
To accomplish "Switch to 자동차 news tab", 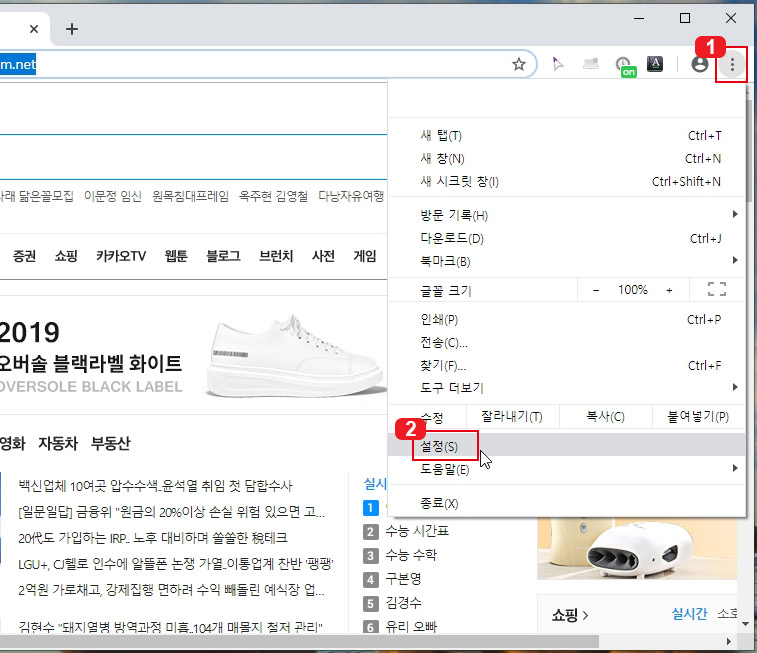I will click(58, 443).
